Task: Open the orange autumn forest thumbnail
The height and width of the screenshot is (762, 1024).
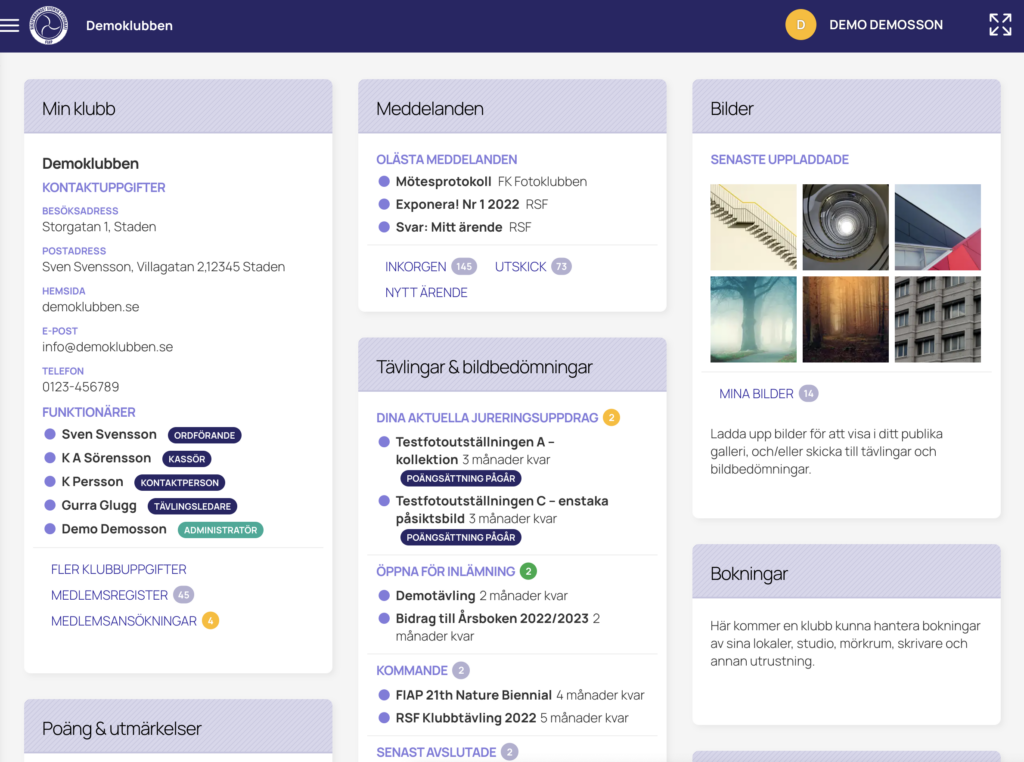Action: [x=846, y=319]
